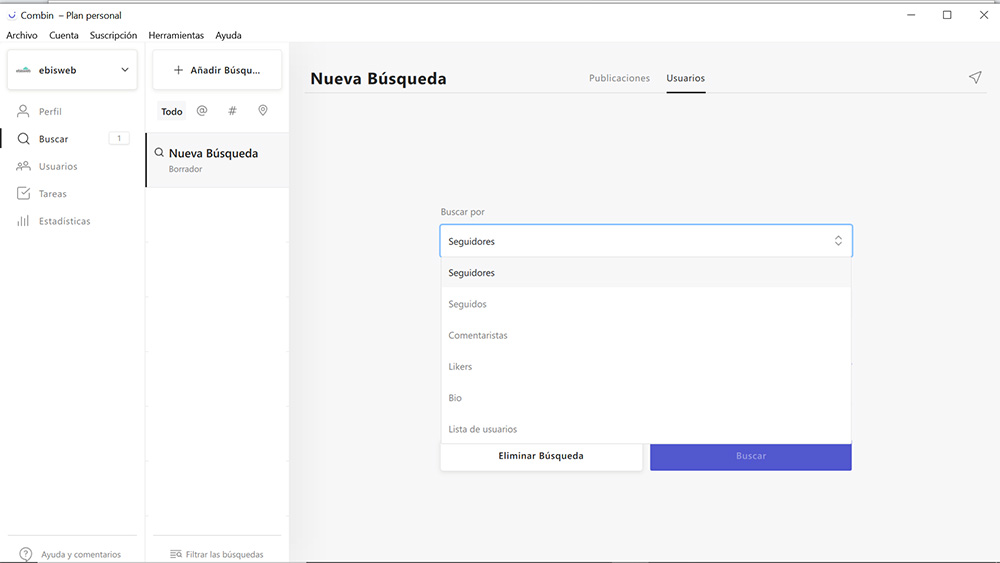Select the Todo filter tab
The width and height of the screenshot is (1000, 563).
click(172, 111)
